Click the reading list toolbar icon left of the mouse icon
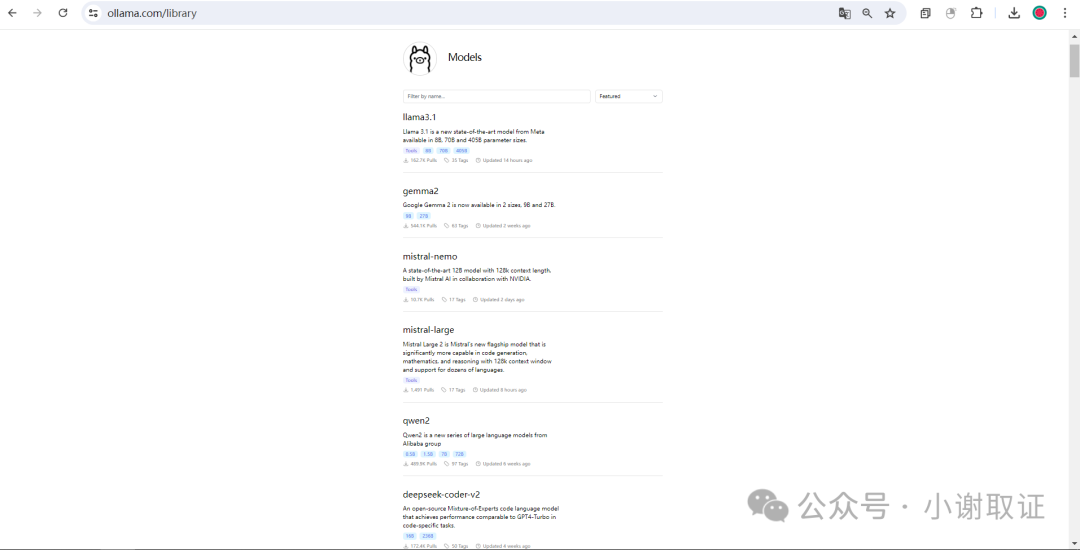This screenshot has height=550, width=1080. pyautogui.click(x=925, y=13)
